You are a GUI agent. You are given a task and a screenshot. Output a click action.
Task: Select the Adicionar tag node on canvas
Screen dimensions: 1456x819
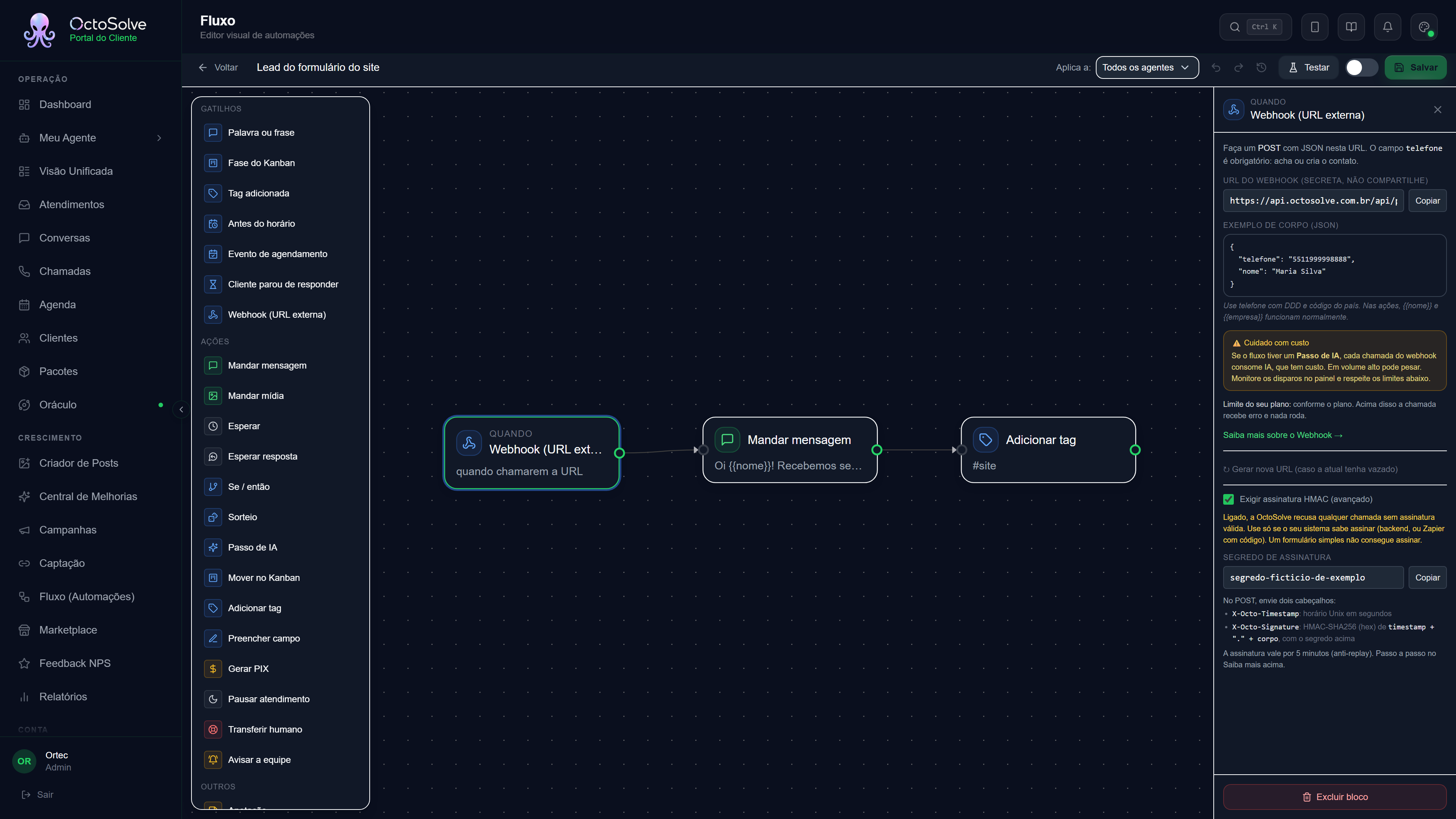coord(1048,450)
